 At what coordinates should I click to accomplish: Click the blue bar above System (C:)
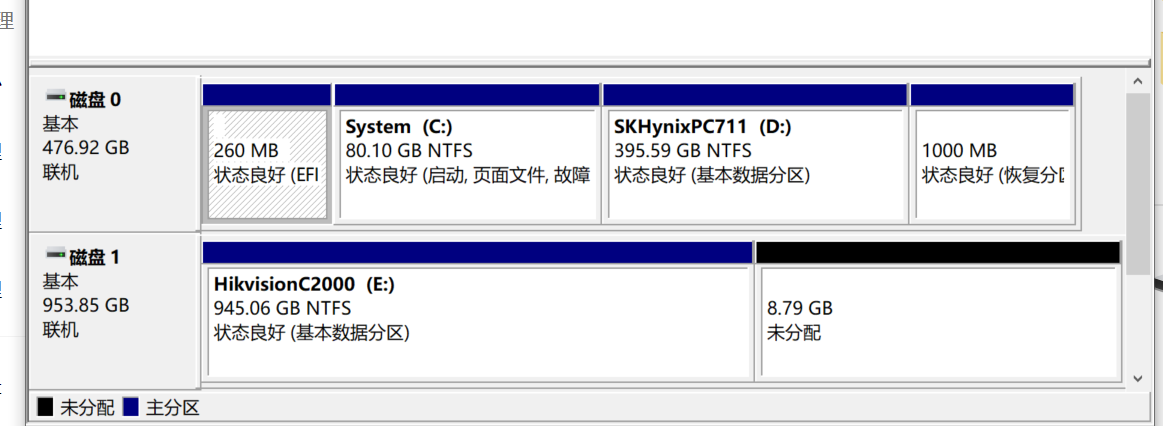(x=467, y=95)
